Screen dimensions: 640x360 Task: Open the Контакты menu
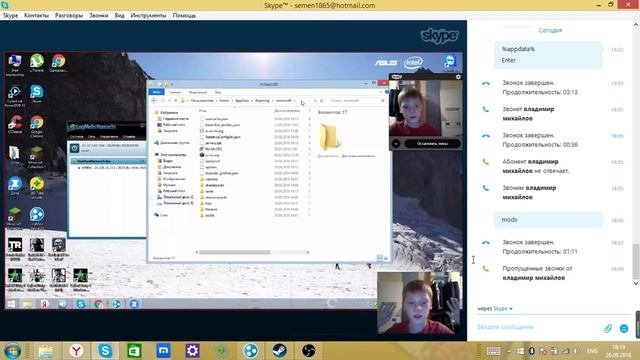tap(36, 16)
